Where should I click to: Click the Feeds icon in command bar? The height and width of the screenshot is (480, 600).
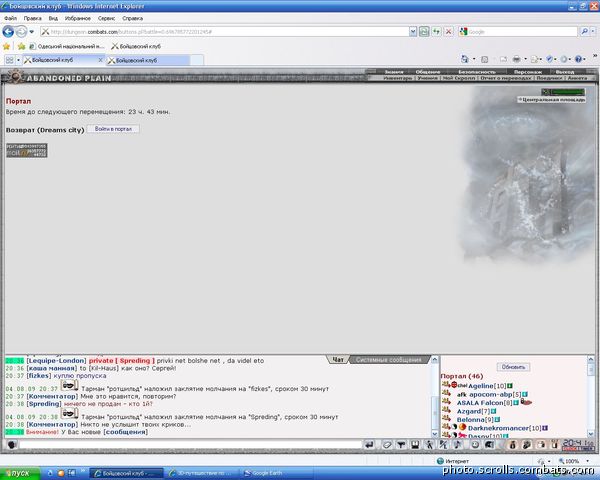click(x=485, y=59)
